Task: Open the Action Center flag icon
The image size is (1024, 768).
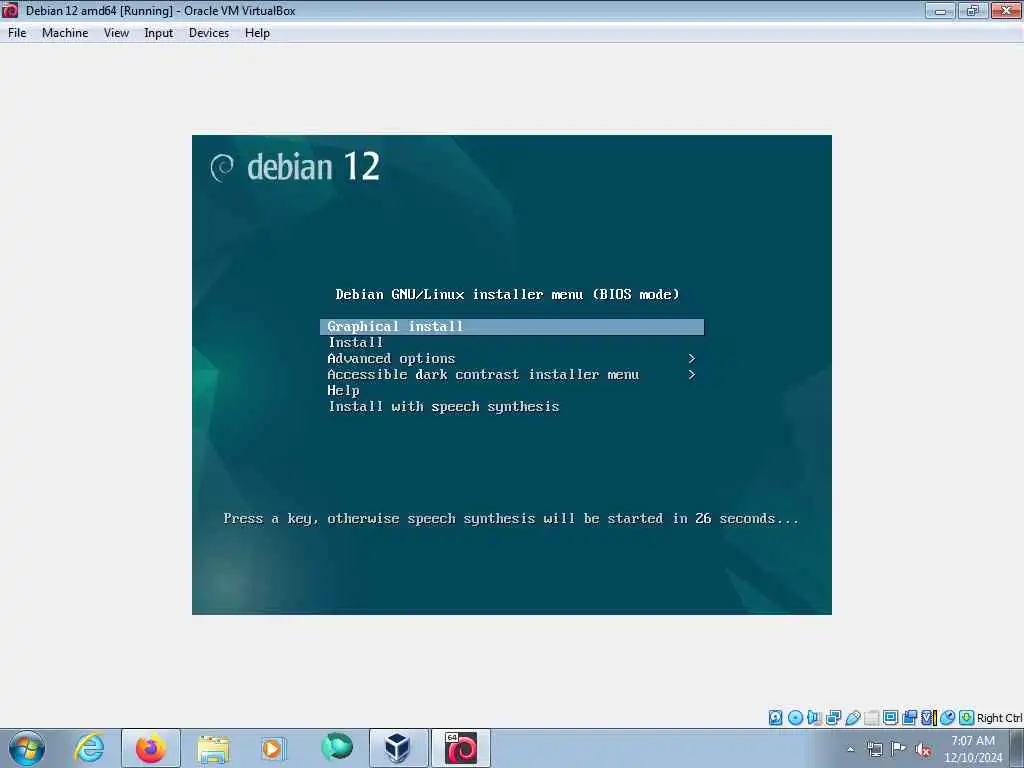Action: click(x=899, y=749)
